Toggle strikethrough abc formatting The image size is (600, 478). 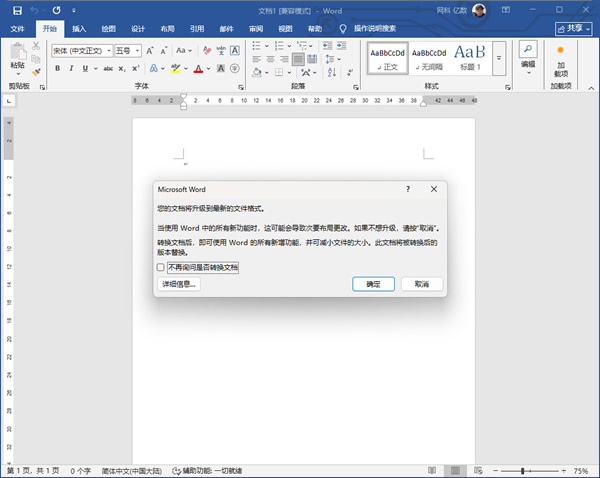click(x=108, y=69)
